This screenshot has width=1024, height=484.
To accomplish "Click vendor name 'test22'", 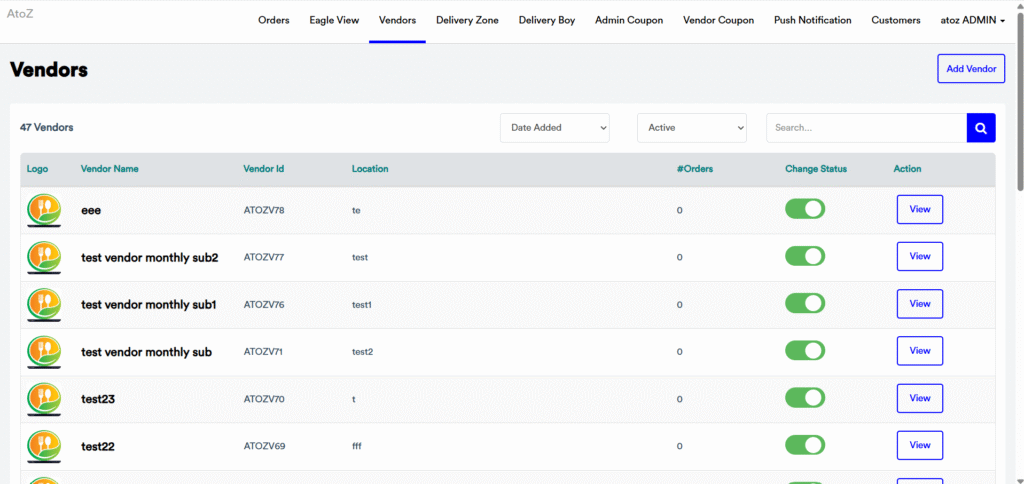I will 98,447.
